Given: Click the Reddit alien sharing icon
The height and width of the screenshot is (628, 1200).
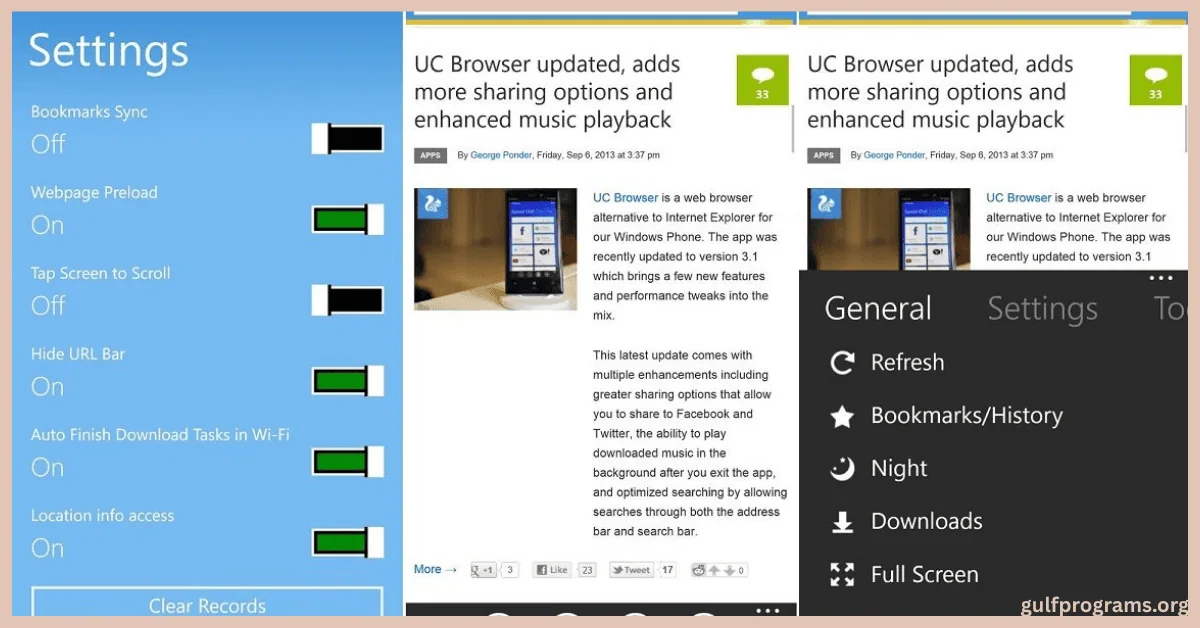Looking at the screenshot, I should pos(698,569).
